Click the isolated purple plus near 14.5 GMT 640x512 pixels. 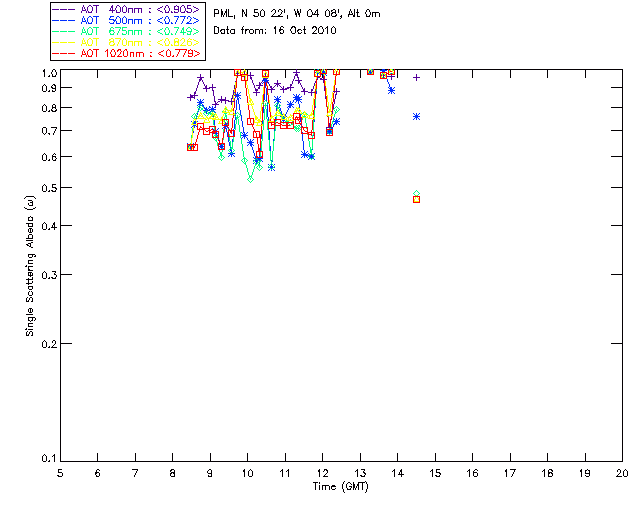click(417, 77)
